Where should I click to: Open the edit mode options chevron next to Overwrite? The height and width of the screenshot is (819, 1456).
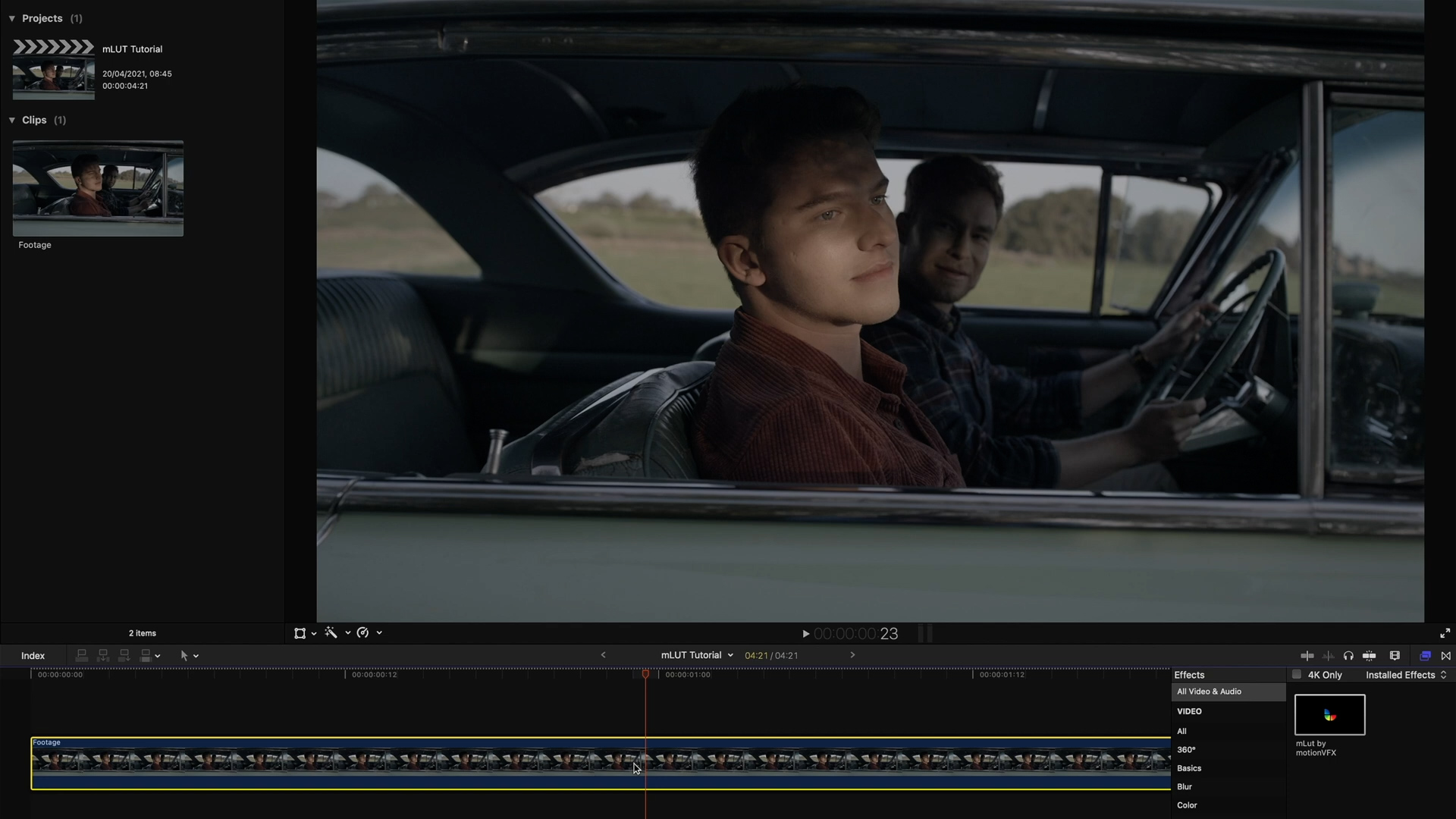(x=158, y=656)
